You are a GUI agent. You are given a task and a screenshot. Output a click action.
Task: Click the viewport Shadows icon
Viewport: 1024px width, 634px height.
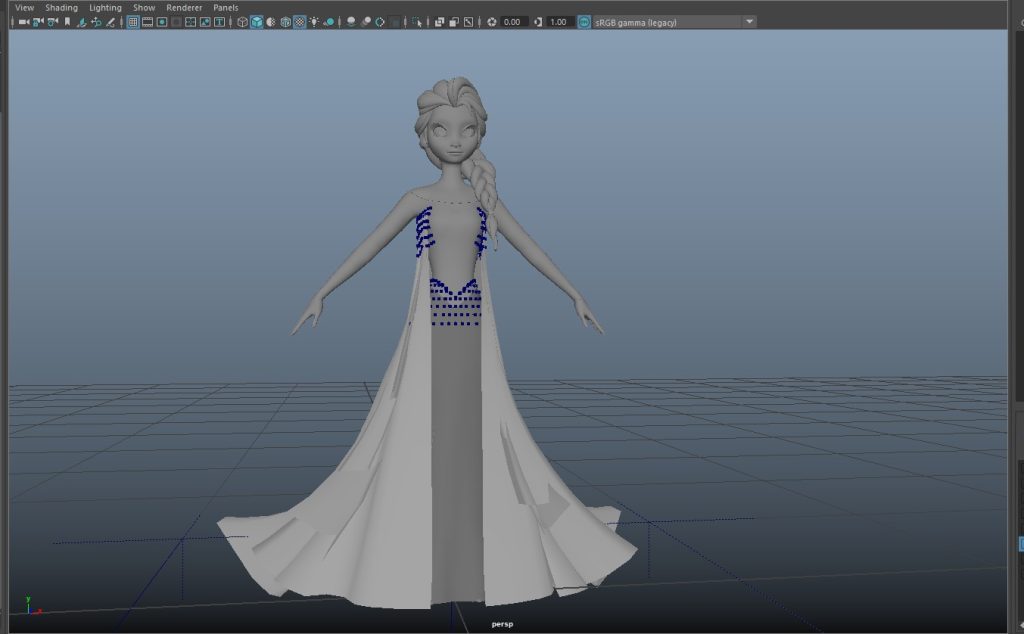[x=330, y=22]
